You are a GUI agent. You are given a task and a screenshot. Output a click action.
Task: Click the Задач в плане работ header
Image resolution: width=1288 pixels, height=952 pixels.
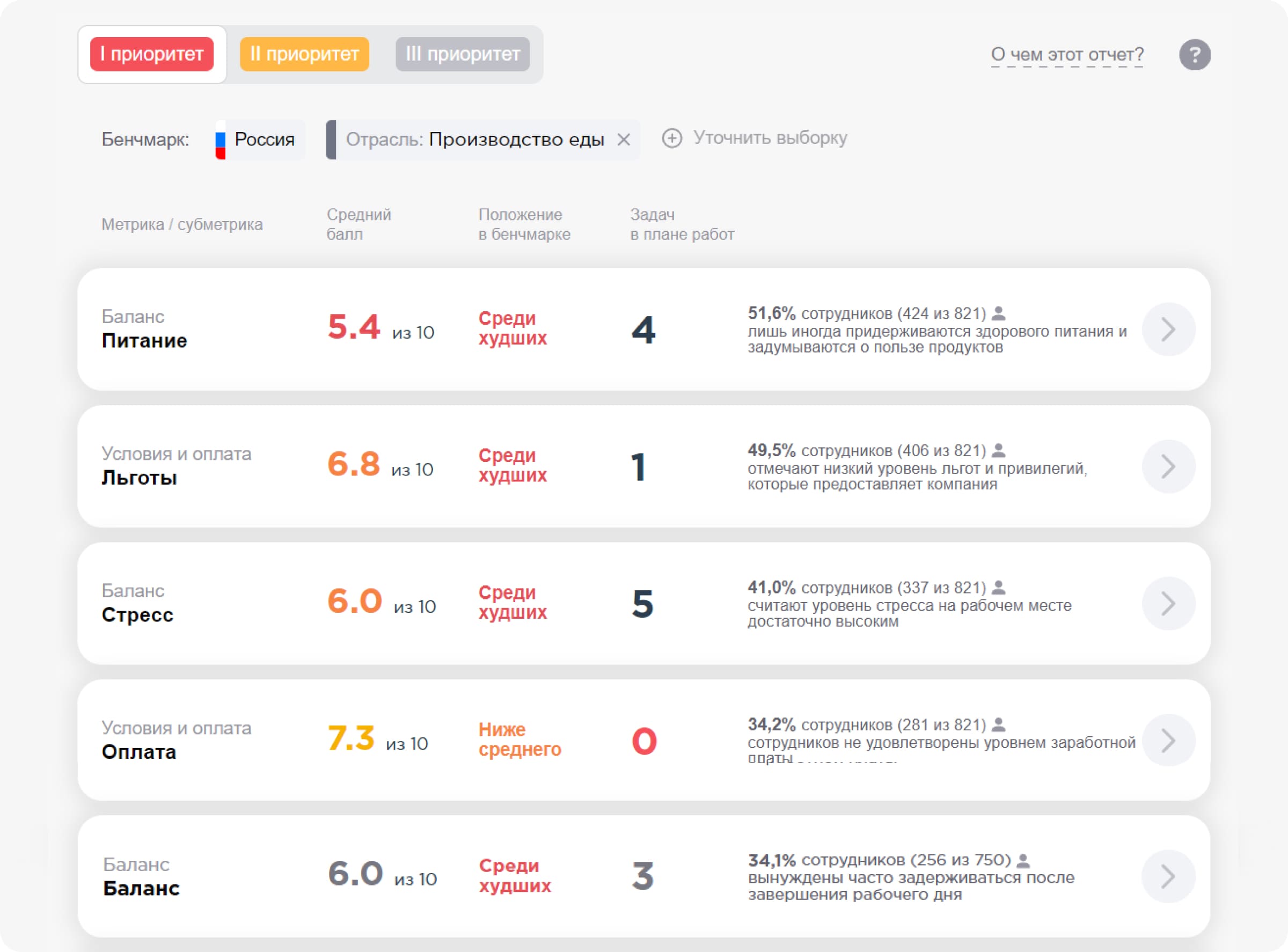coord(682,224)
